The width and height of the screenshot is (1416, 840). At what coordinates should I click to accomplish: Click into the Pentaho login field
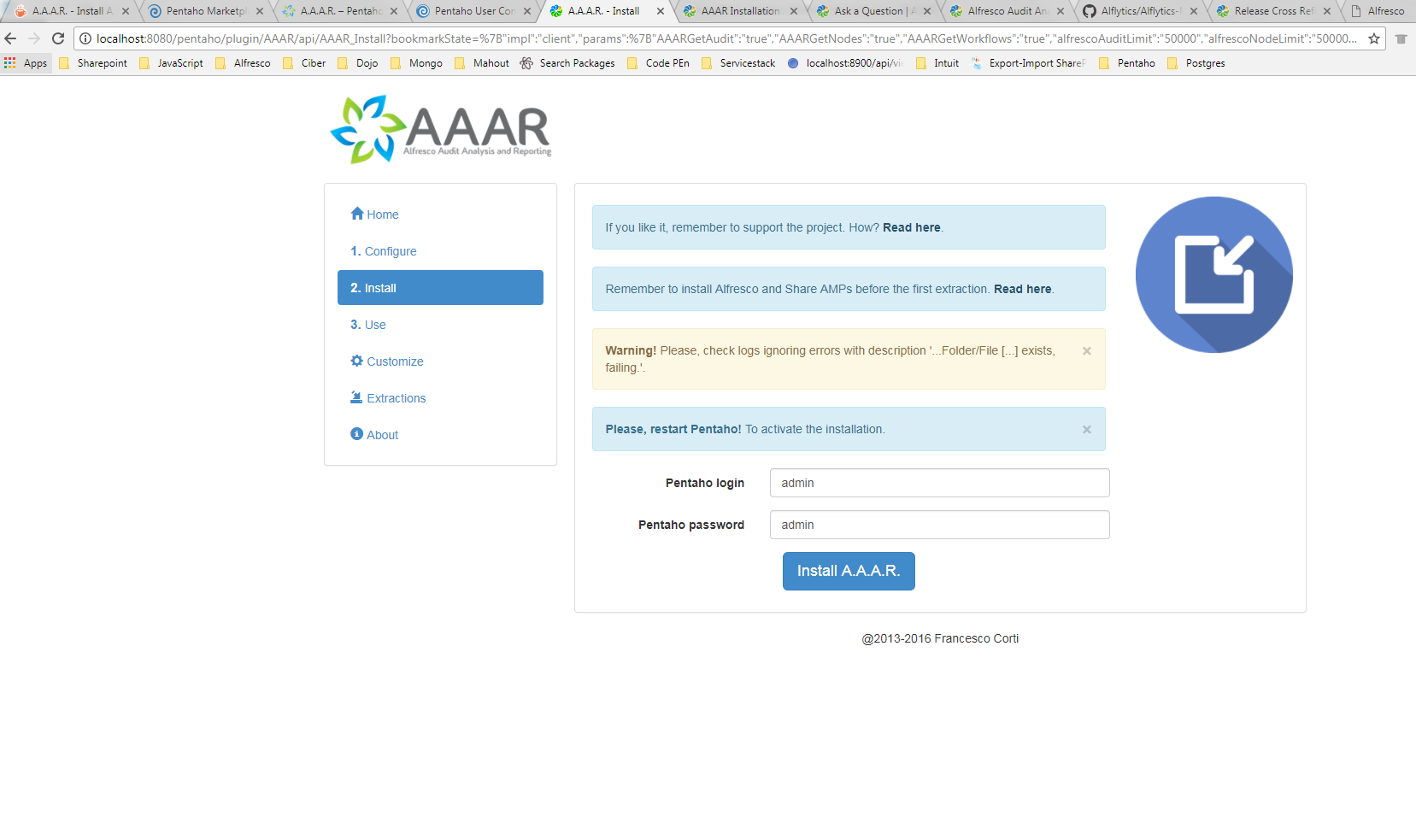(939, 483)
